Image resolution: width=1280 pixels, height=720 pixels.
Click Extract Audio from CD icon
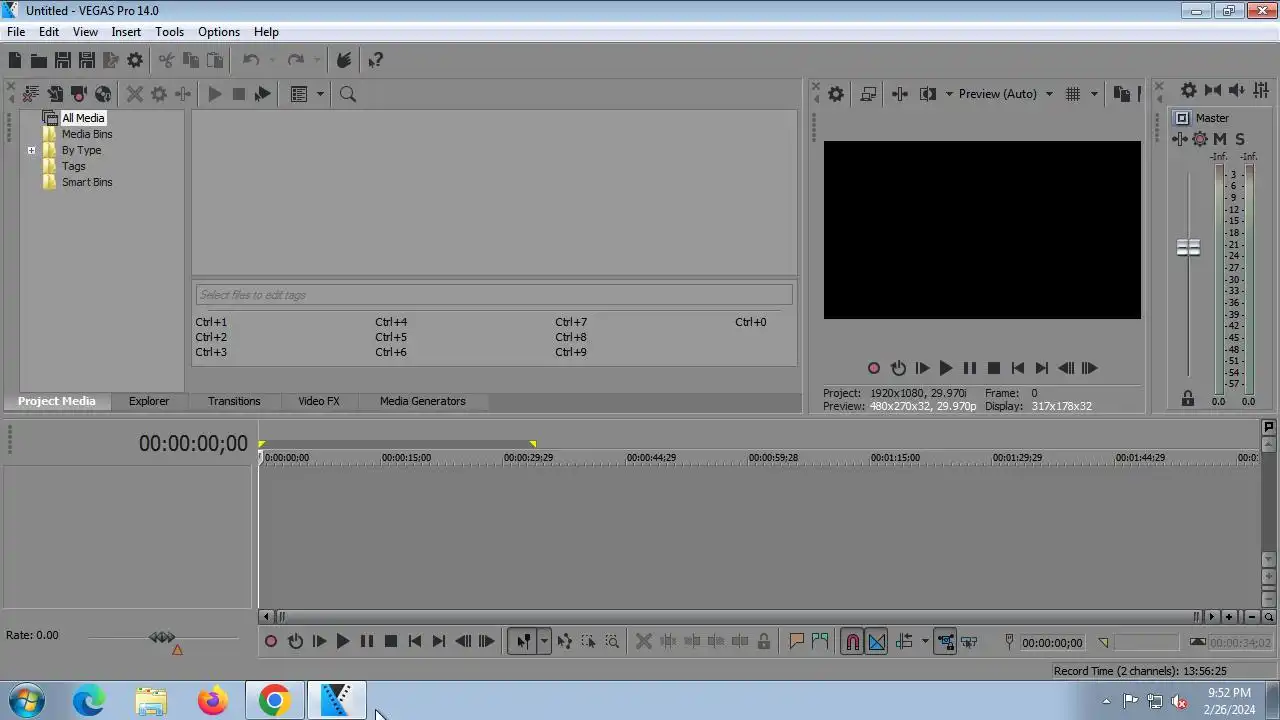(103, 94)
